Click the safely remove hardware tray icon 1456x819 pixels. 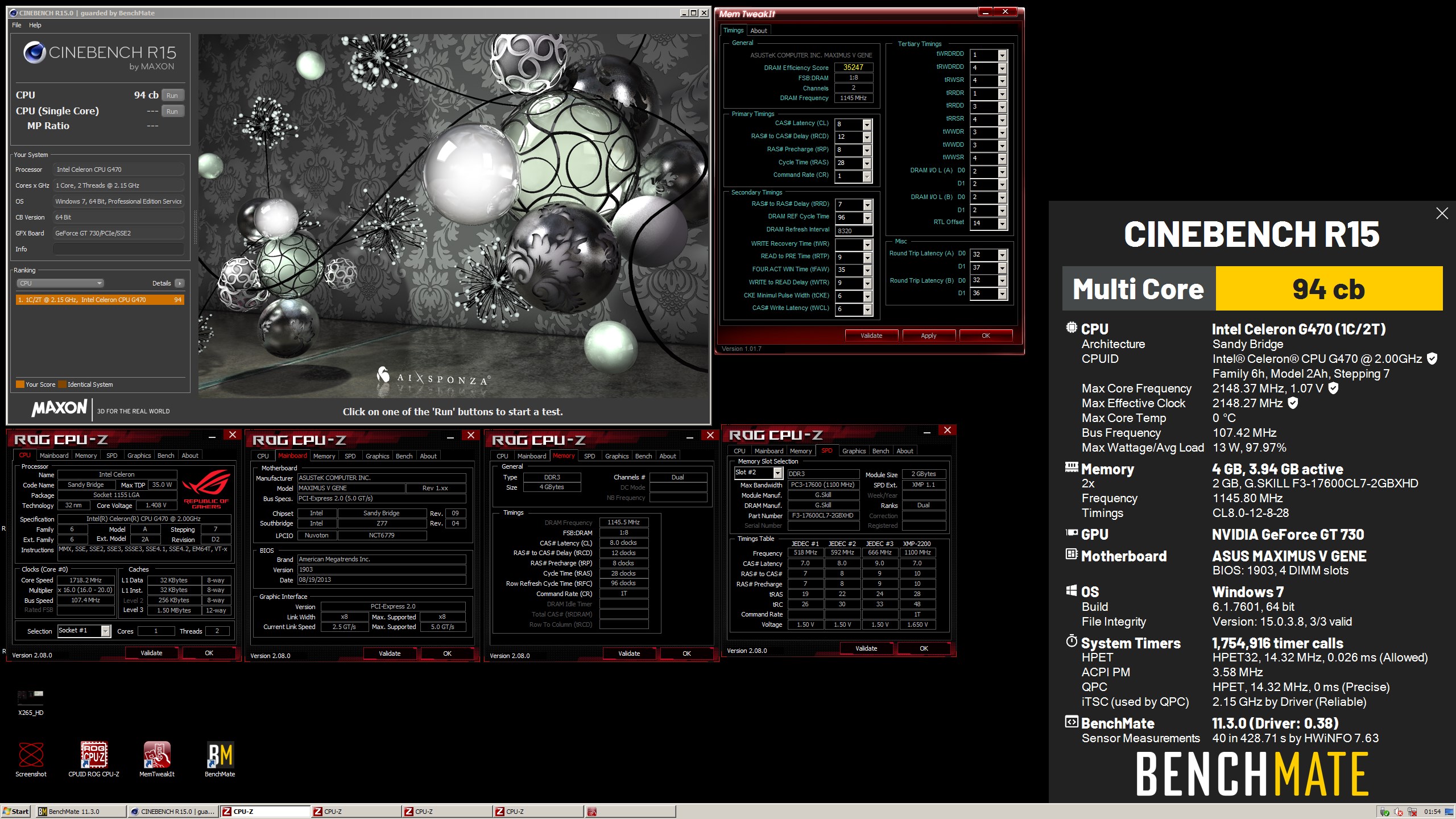pos(1384,812)
